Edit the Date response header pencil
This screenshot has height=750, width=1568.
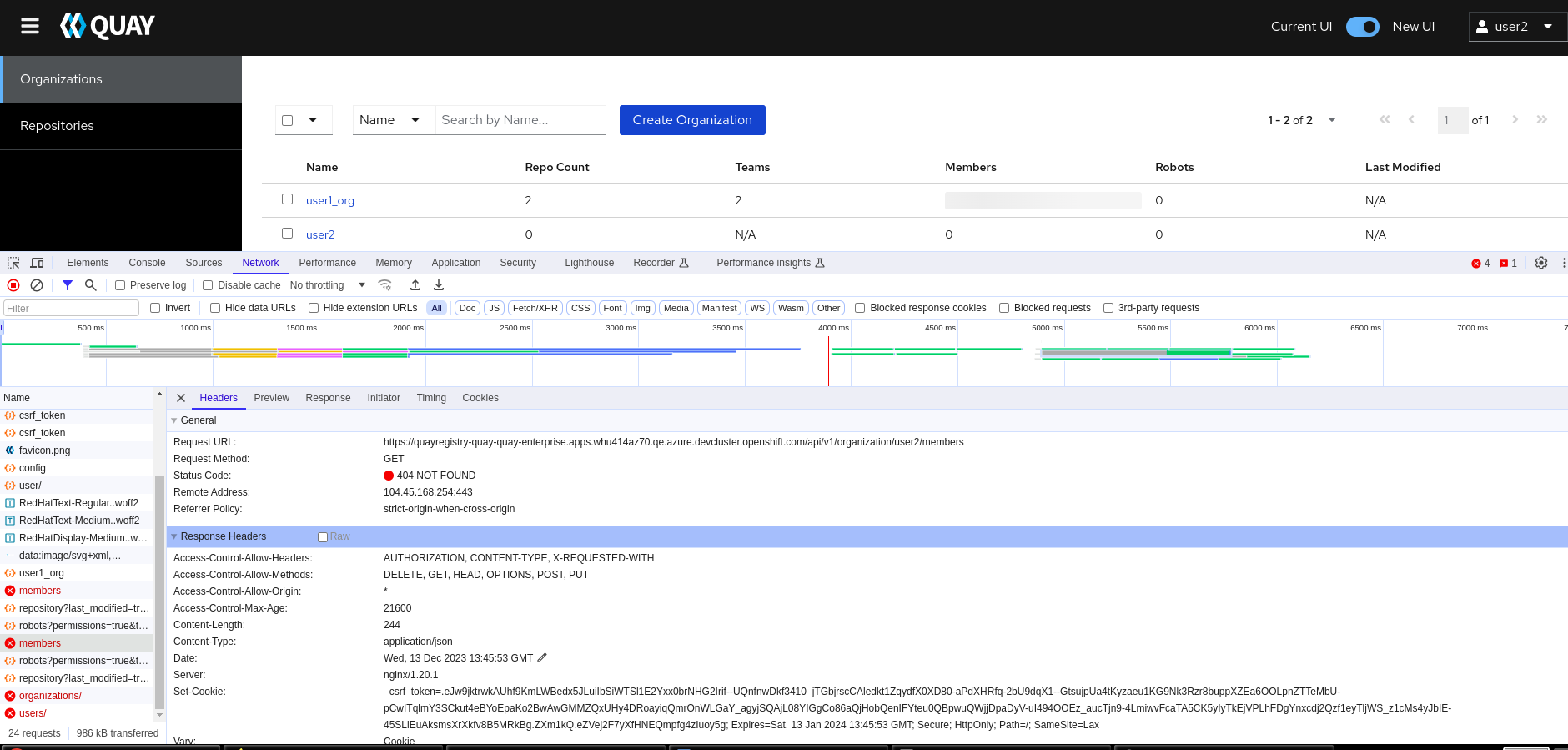[x=542, y=658]
